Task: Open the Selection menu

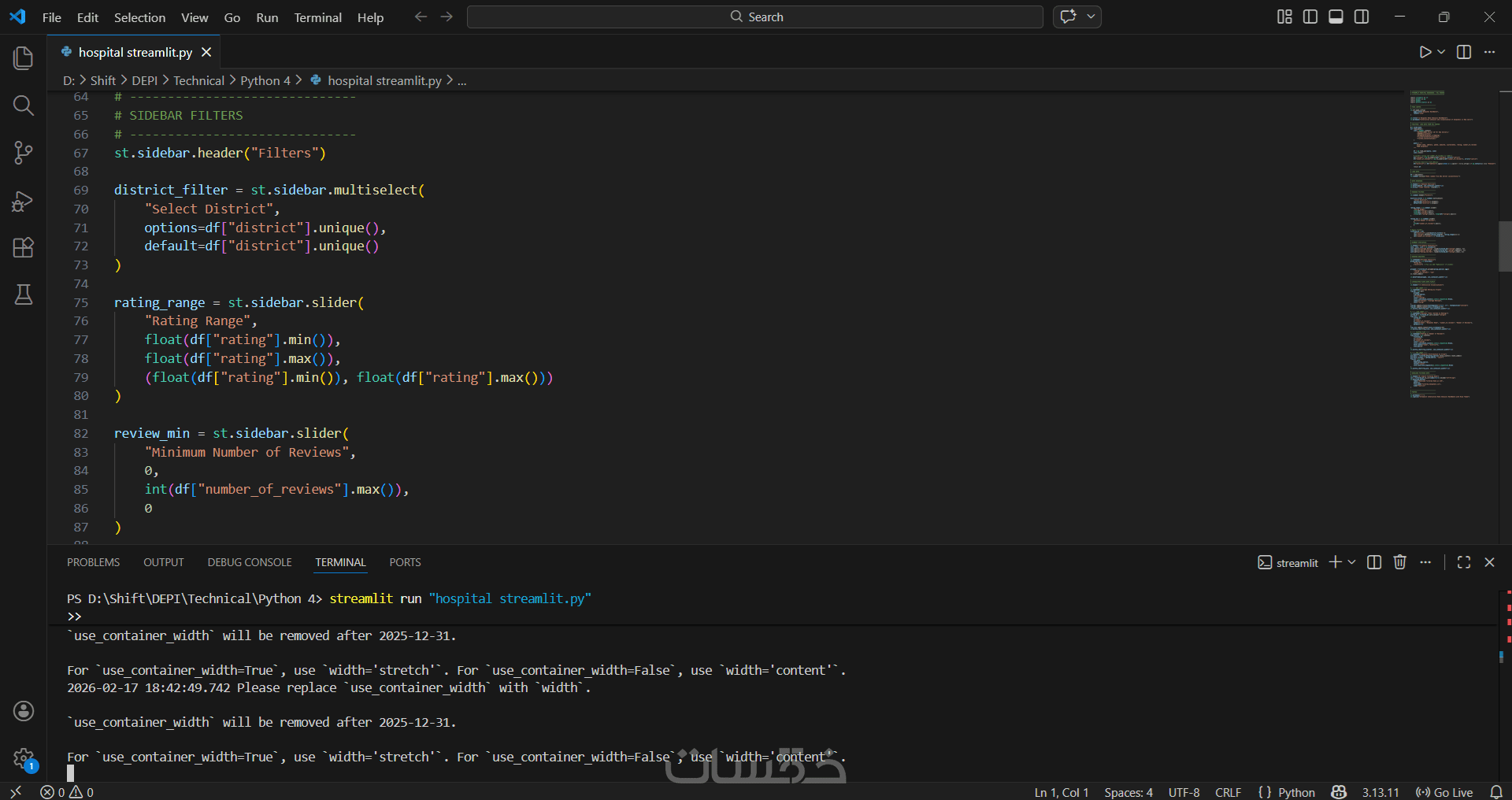Action: 139,17
